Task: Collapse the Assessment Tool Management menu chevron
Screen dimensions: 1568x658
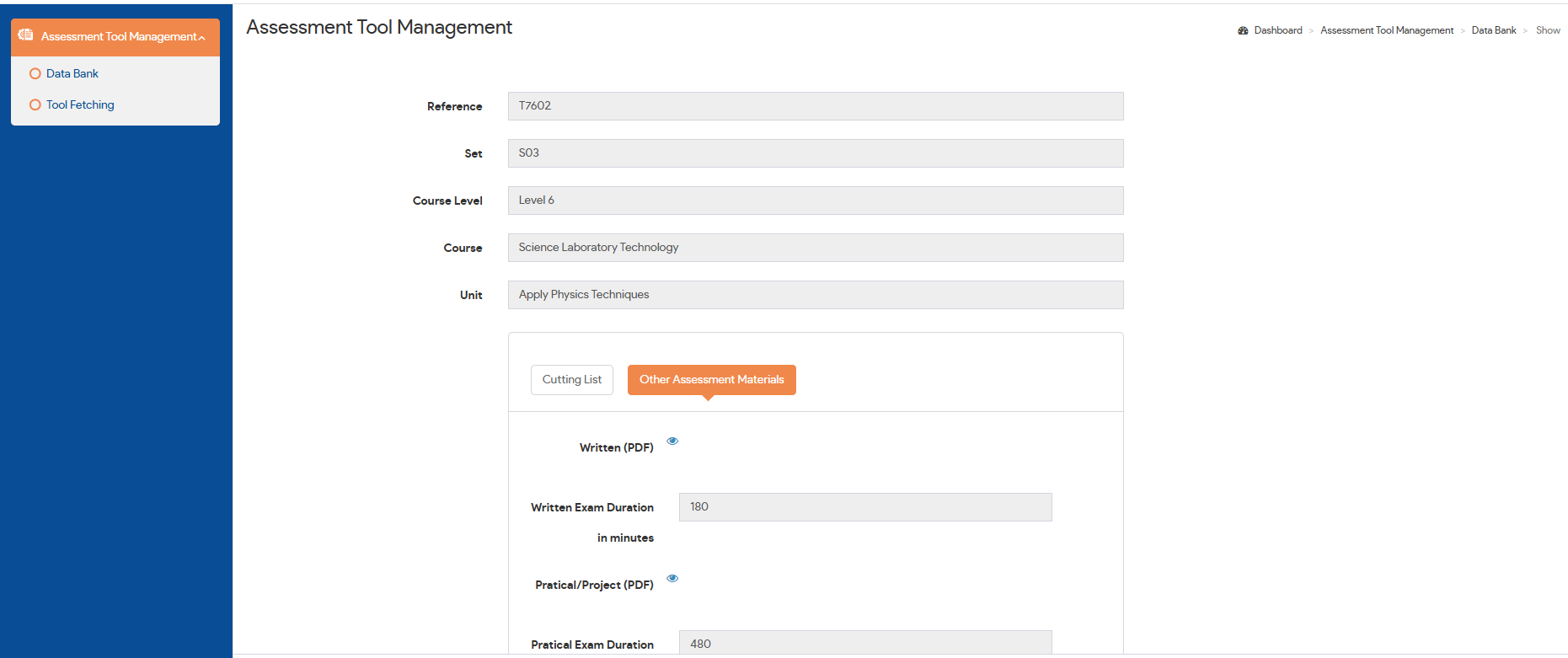Action: tap(202, 38)
